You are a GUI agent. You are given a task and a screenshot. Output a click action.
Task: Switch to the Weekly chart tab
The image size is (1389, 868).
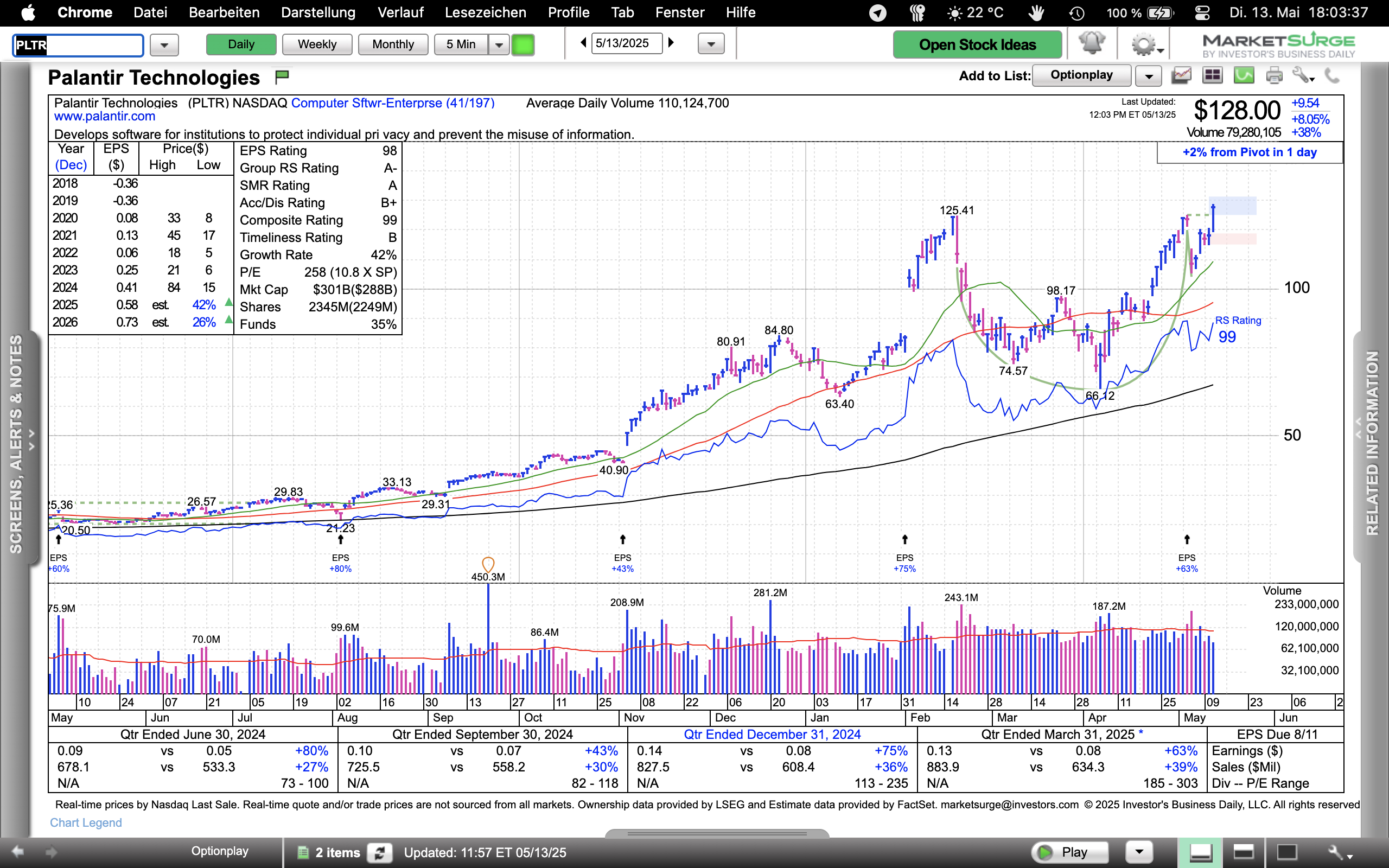[x=317, y=44]
